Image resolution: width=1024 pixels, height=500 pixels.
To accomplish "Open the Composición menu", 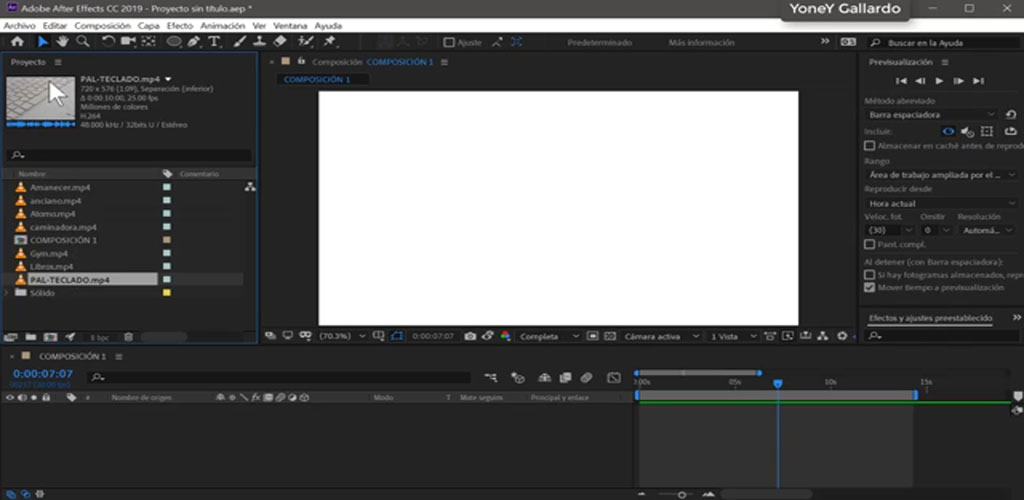I will [x=102, y=24].
